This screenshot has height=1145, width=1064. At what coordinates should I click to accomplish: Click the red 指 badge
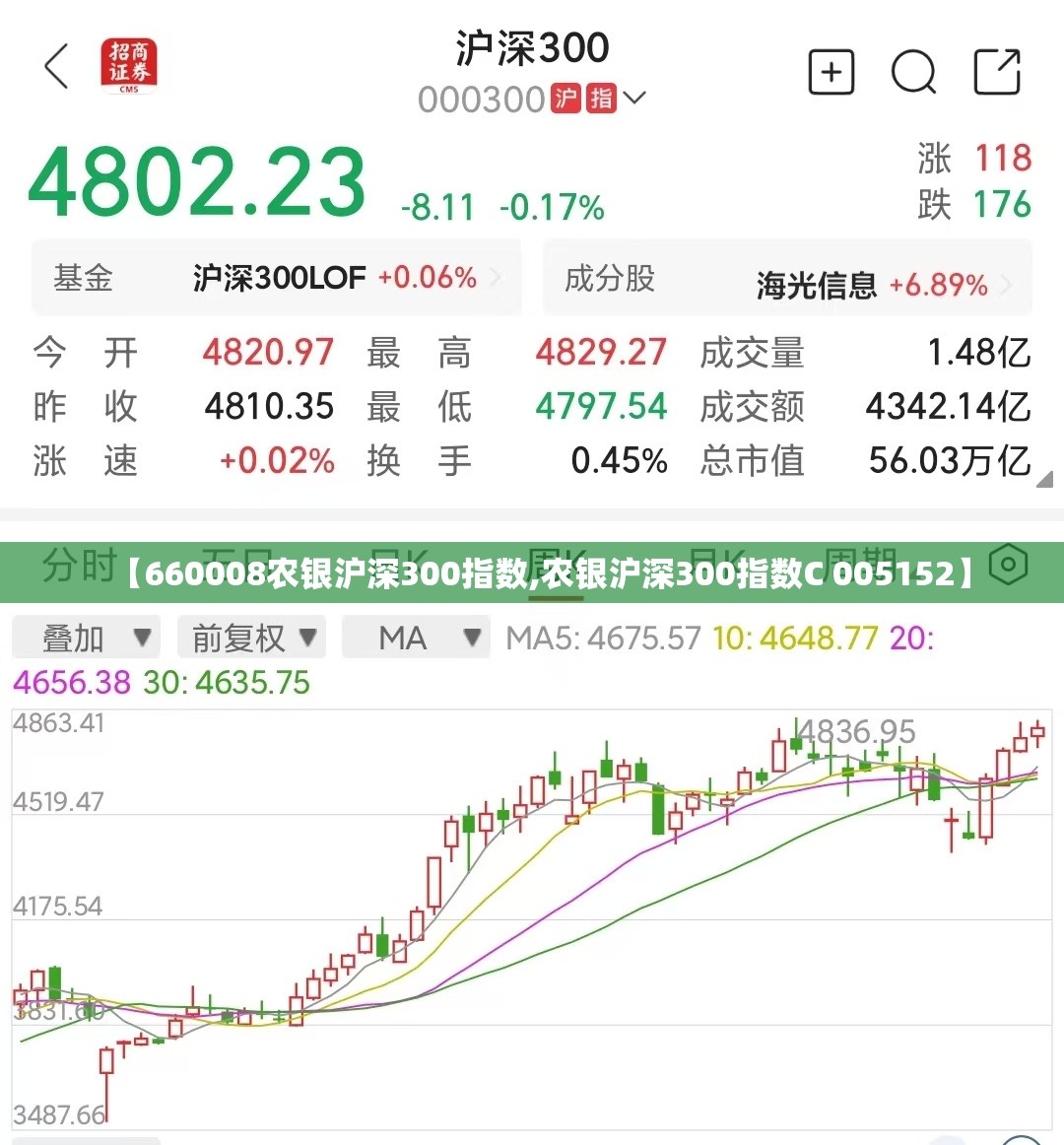coord(601,99)
